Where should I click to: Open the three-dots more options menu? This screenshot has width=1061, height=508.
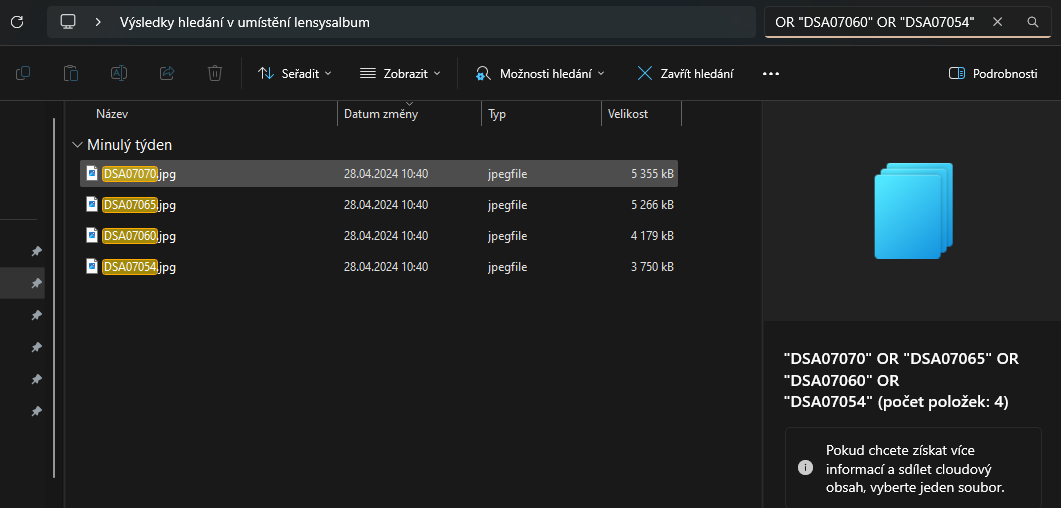[771, 74]
